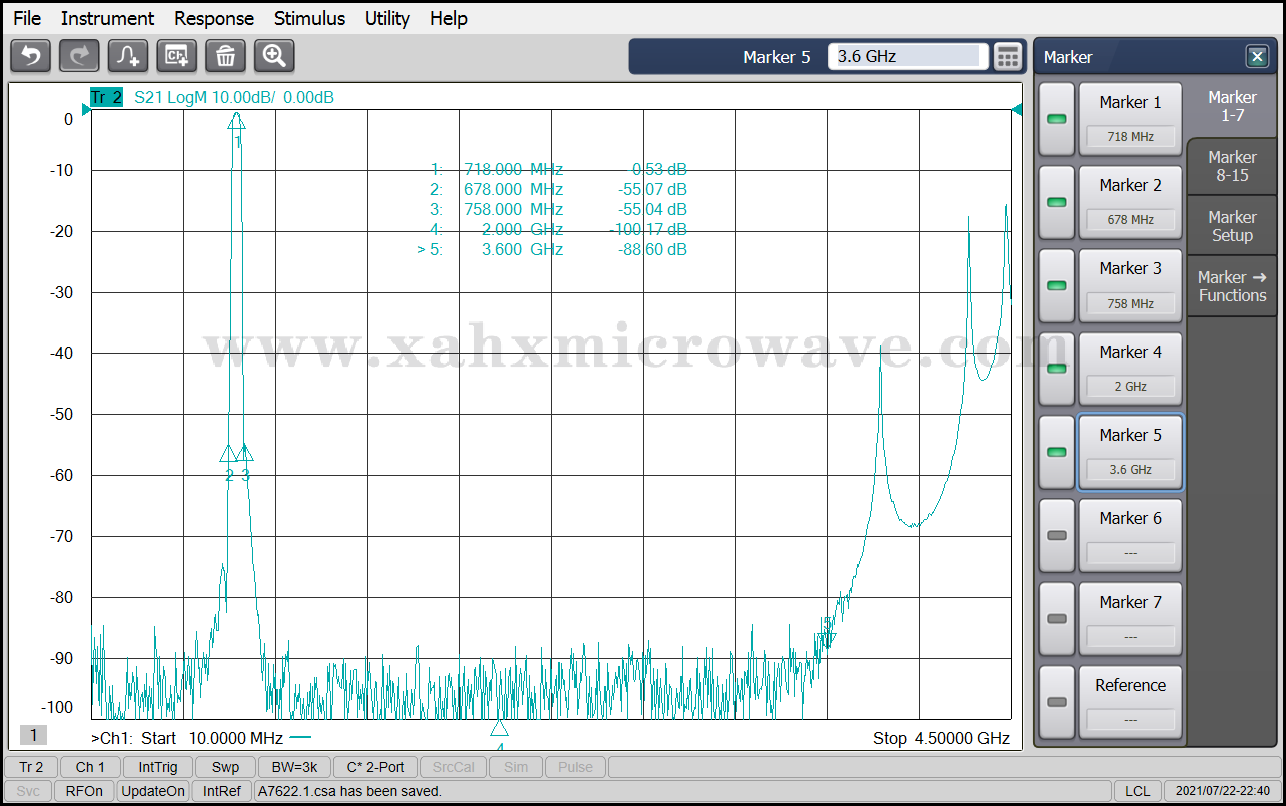The height and width of the screenshot is (806, 1286).
Task: Open Marker Functions tab
Action: click(x=1232, y=286)
